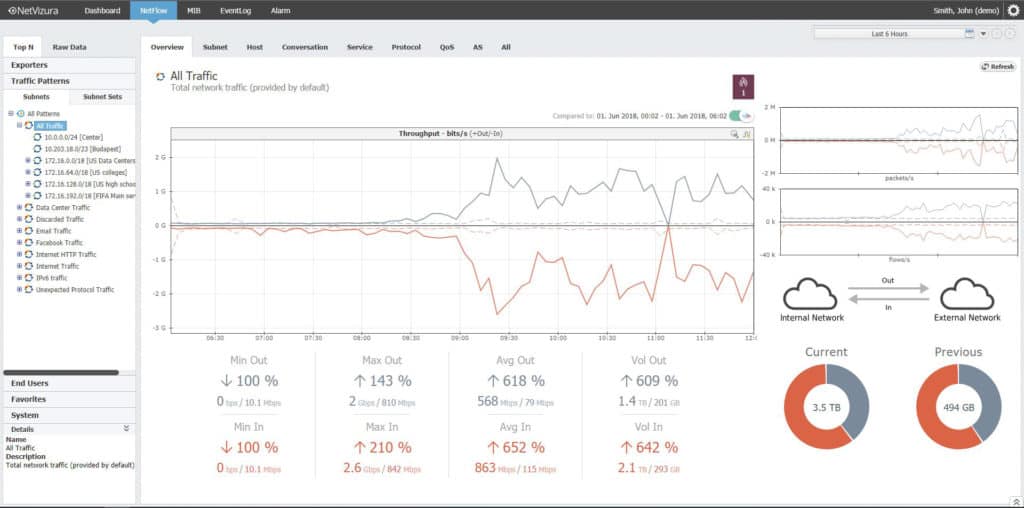Expand the 172.16.128.0/18 US high school node

(28, 184)
